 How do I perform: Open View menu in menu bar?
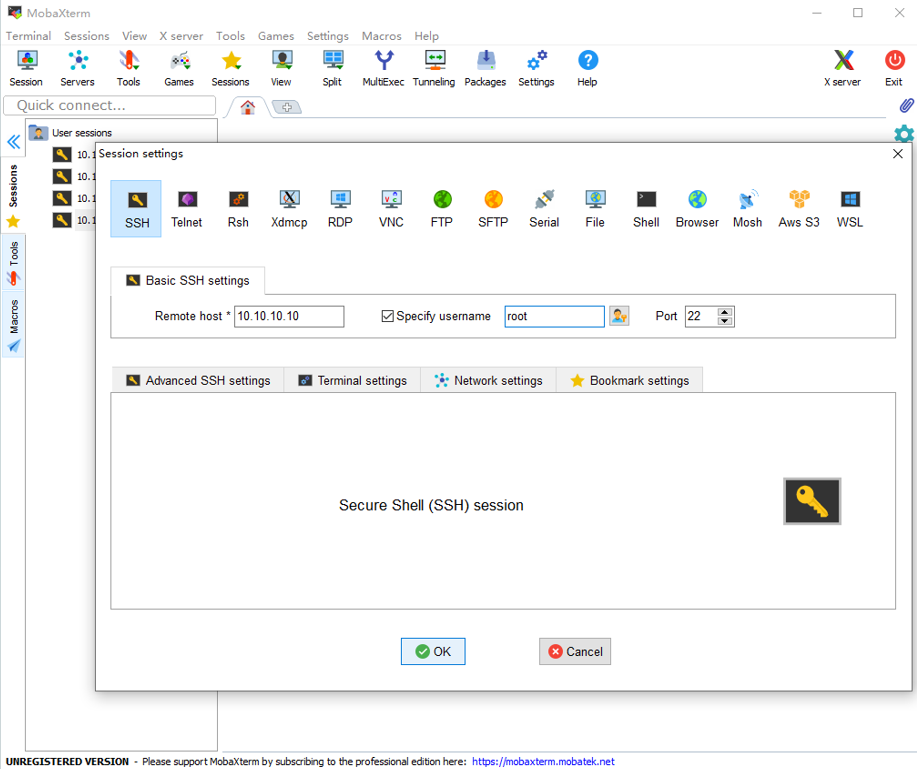pos(135,36)
